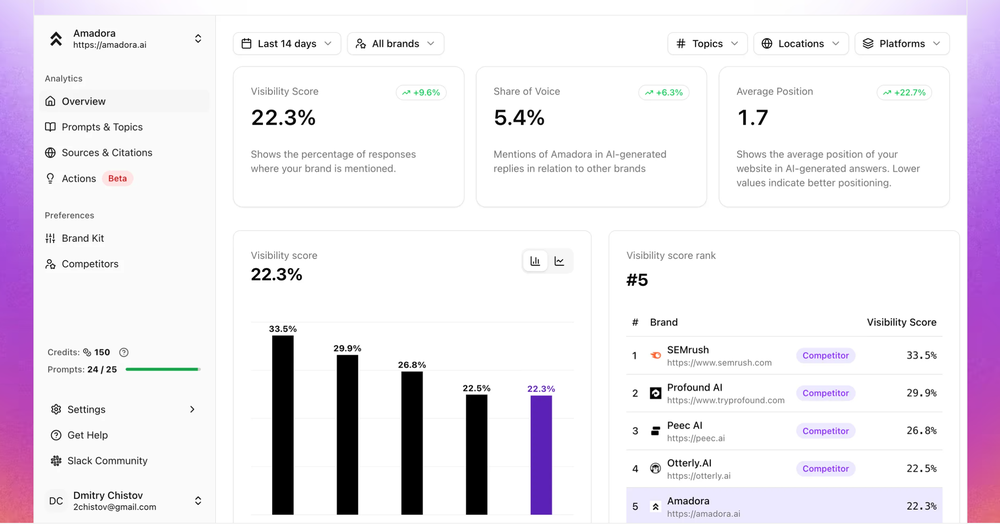Screen dimensions: 1000x524
Task: Select the purple Amadora chart bar
Action: 541,455
